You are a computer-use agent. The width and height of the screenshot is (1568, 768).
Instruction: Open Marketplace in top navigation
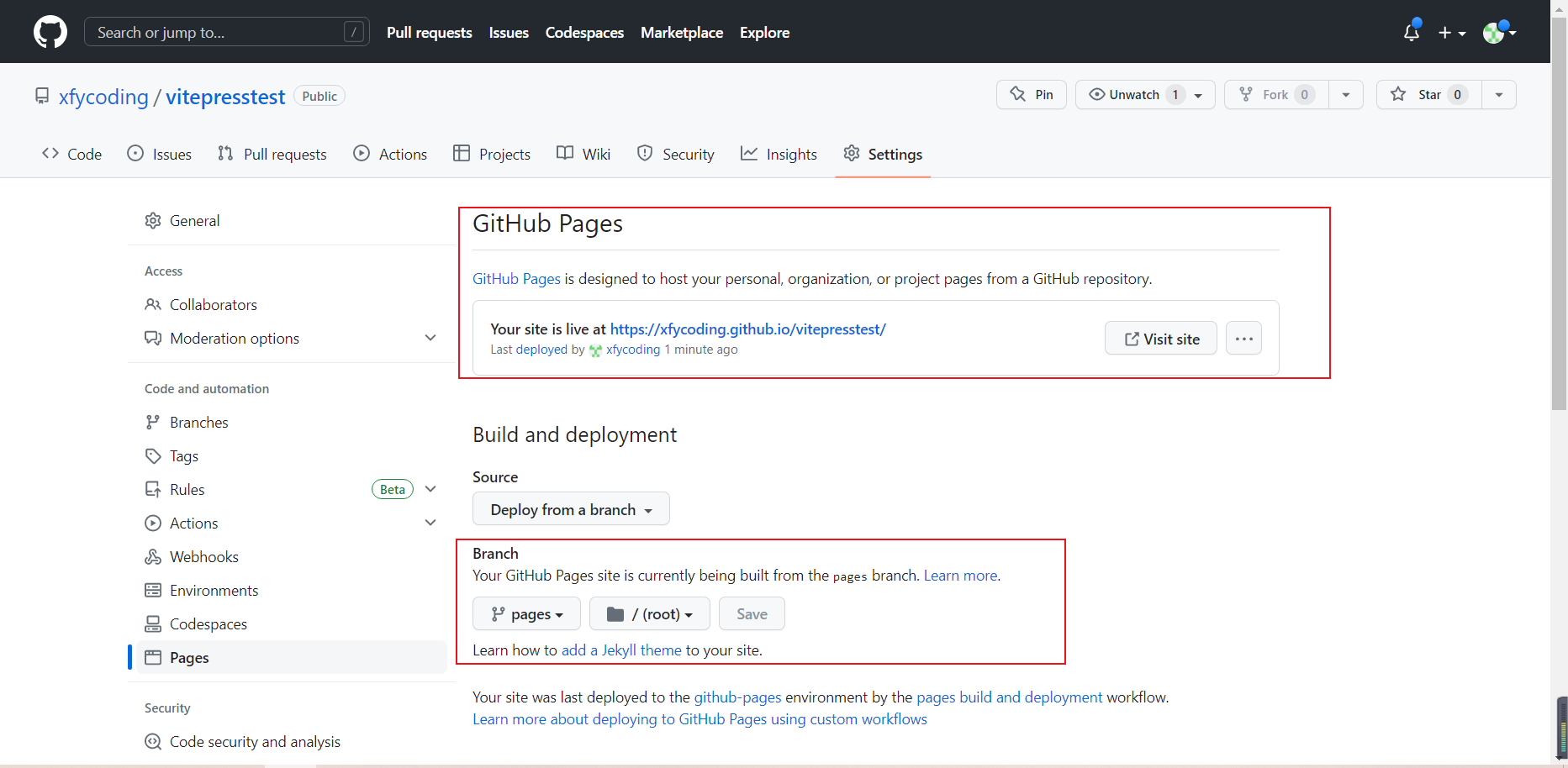682,33
